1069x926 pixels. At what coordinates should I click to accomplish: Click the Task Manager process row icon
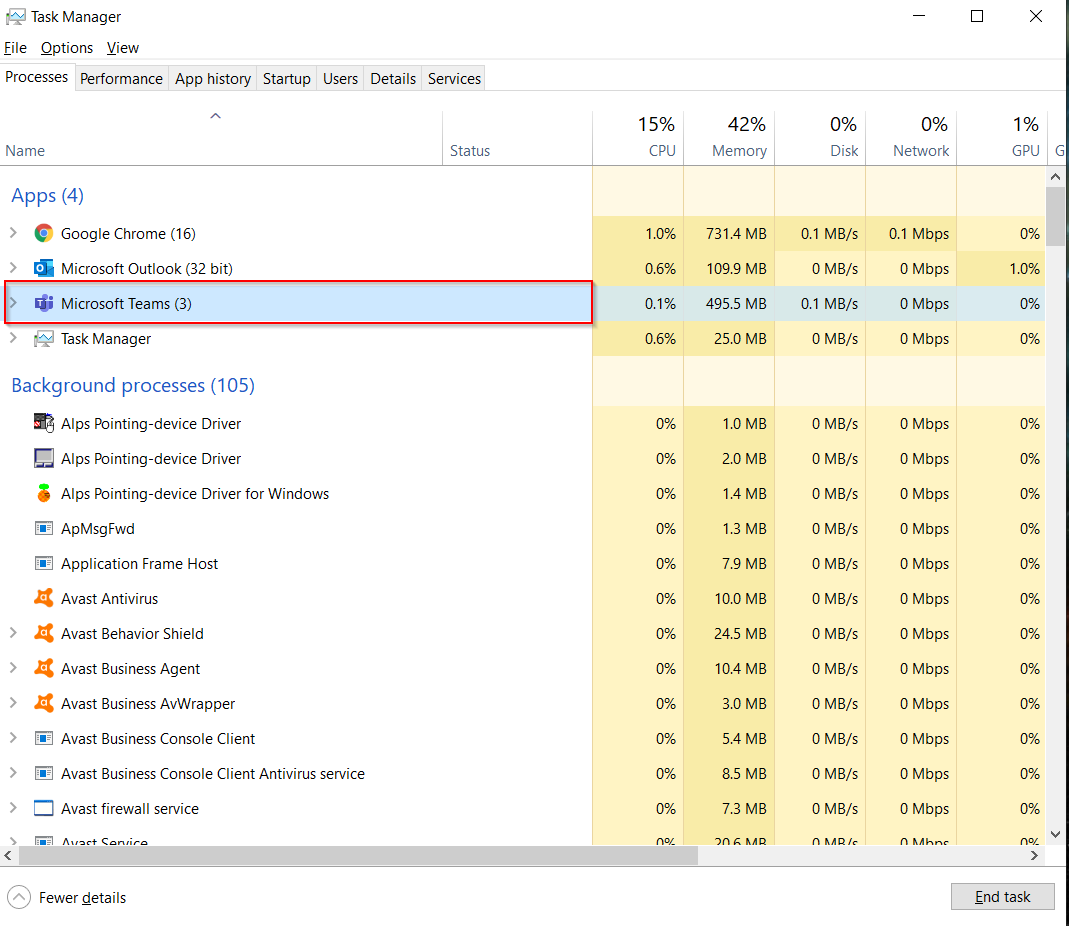coord(44,338)
